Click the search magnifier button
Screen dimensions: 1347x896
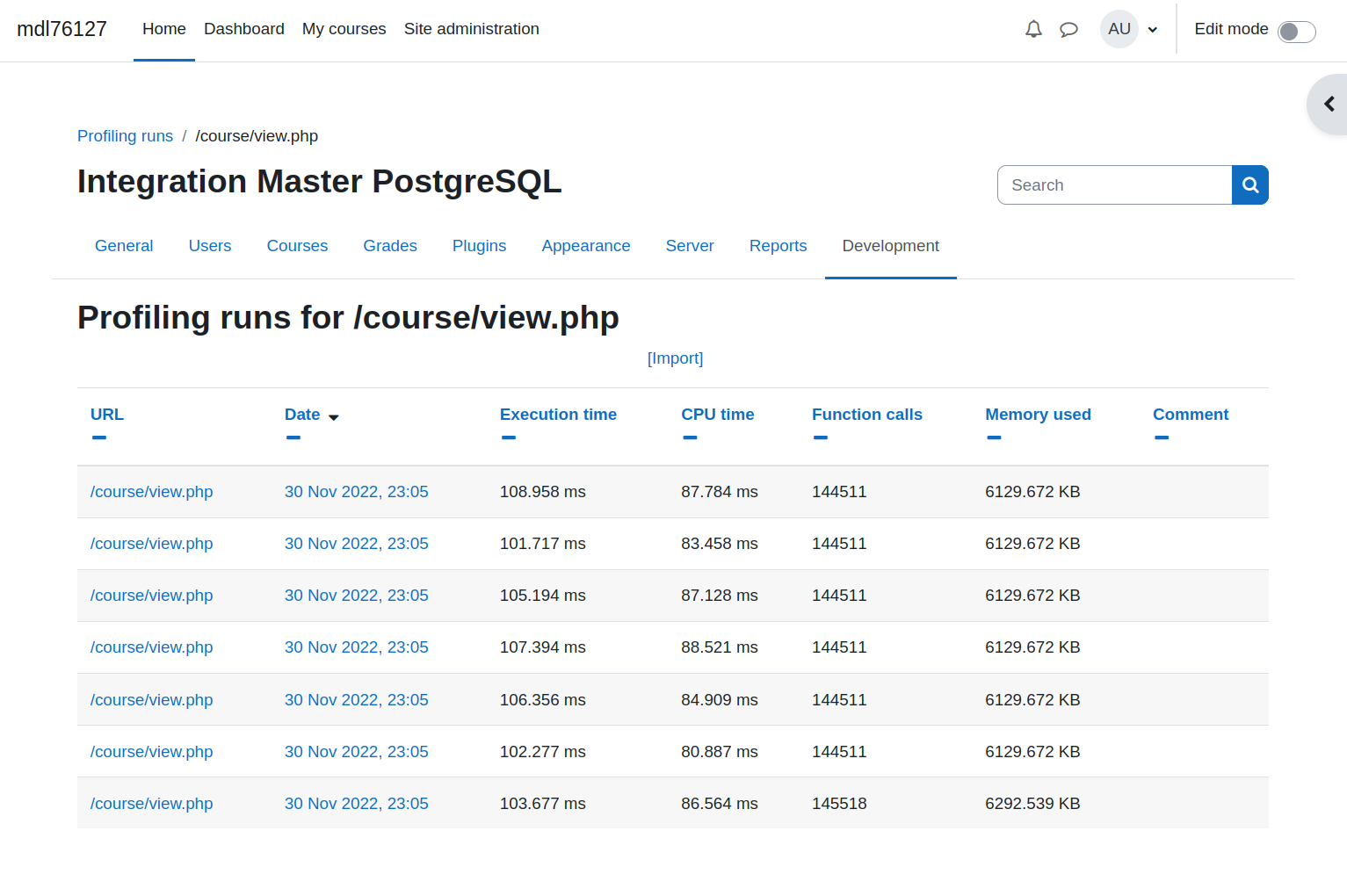[1250, 185]
